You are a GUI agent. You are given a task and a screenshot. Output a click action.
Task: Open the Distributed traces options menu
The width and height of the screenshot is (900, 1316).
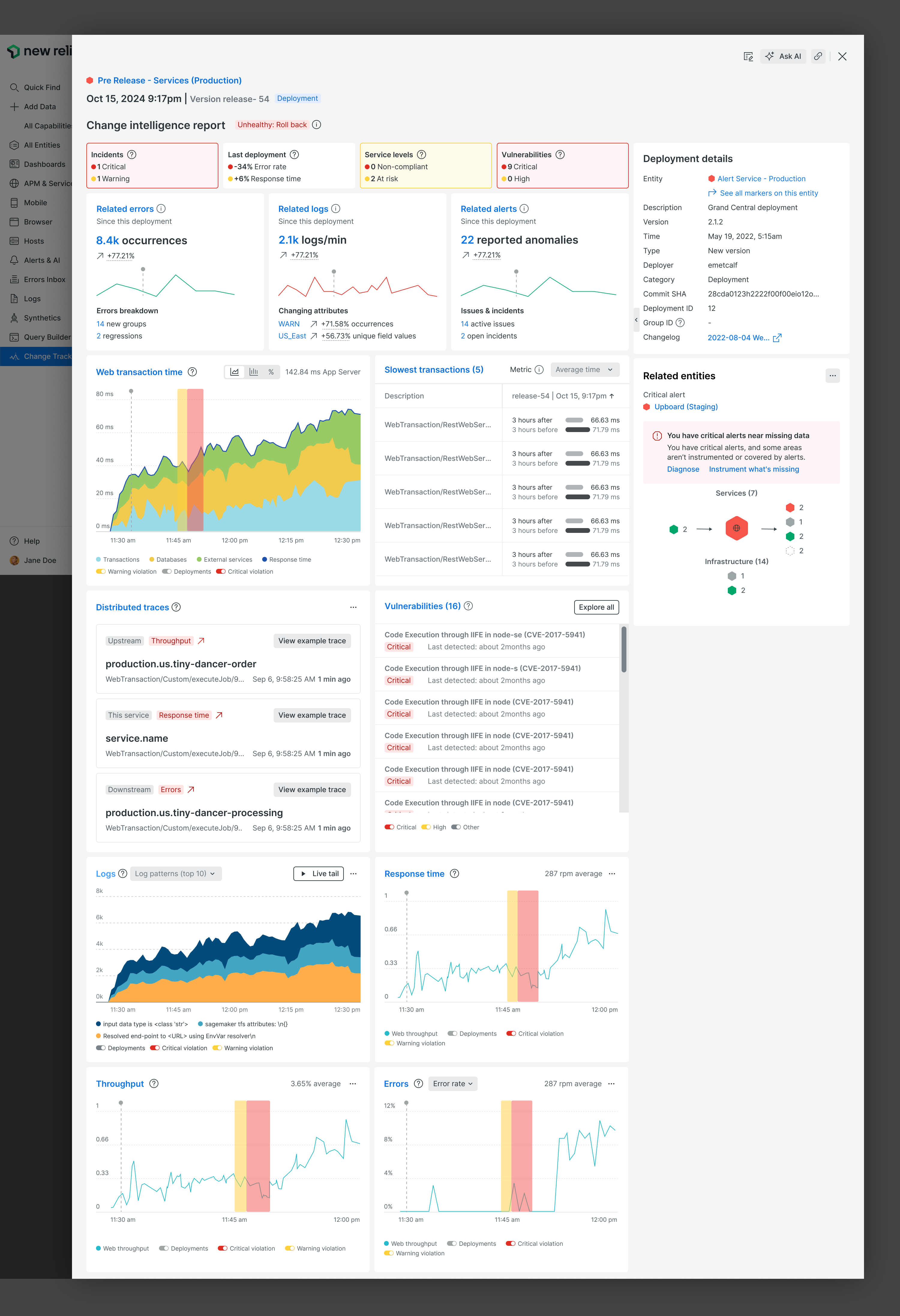tap(353, 607)
